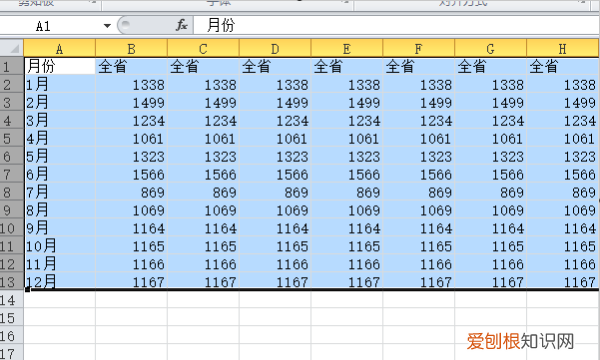This screenshot has width=600, height=360.
Task: Click cell H8 with value 869
Action: tap(562, 192)
